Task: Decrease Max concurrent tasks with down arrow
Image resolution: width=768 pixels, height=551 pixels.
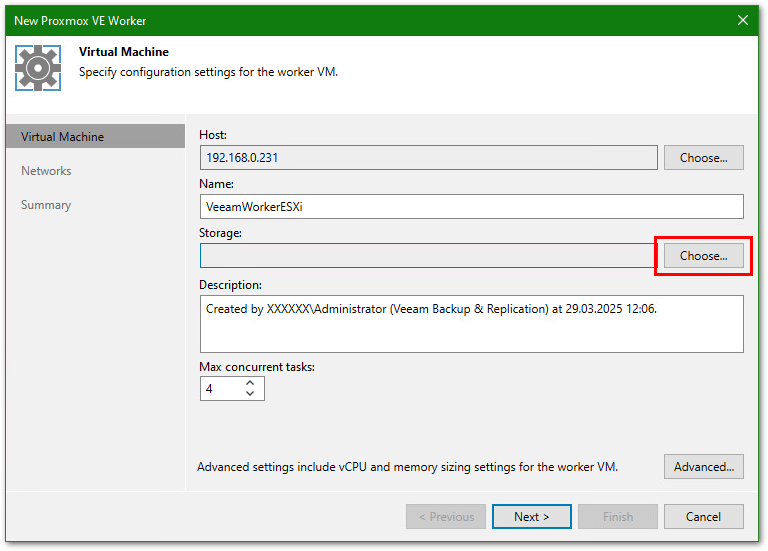Action: [x=250, y=394]
